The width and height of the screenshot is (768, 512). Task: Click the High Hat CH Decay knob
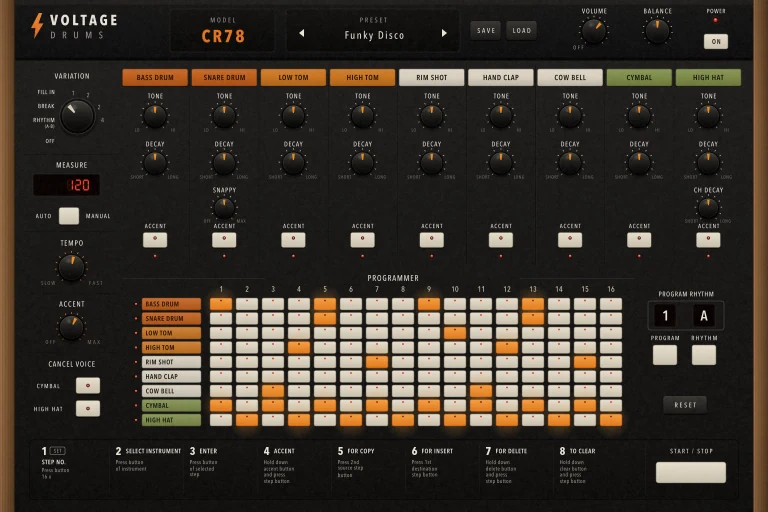pos(708,209)
